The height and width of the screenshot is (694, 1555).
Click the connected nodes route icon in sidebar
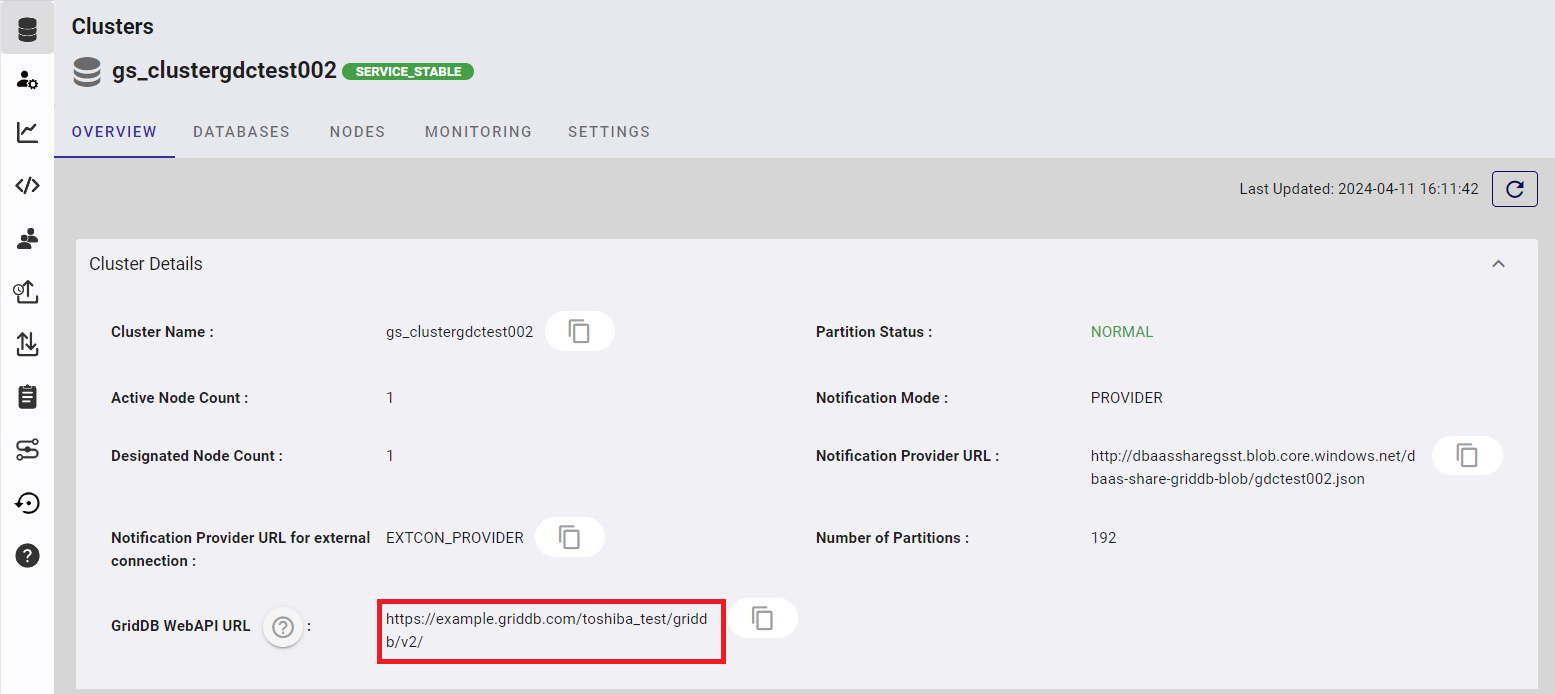tap(28, 450)
